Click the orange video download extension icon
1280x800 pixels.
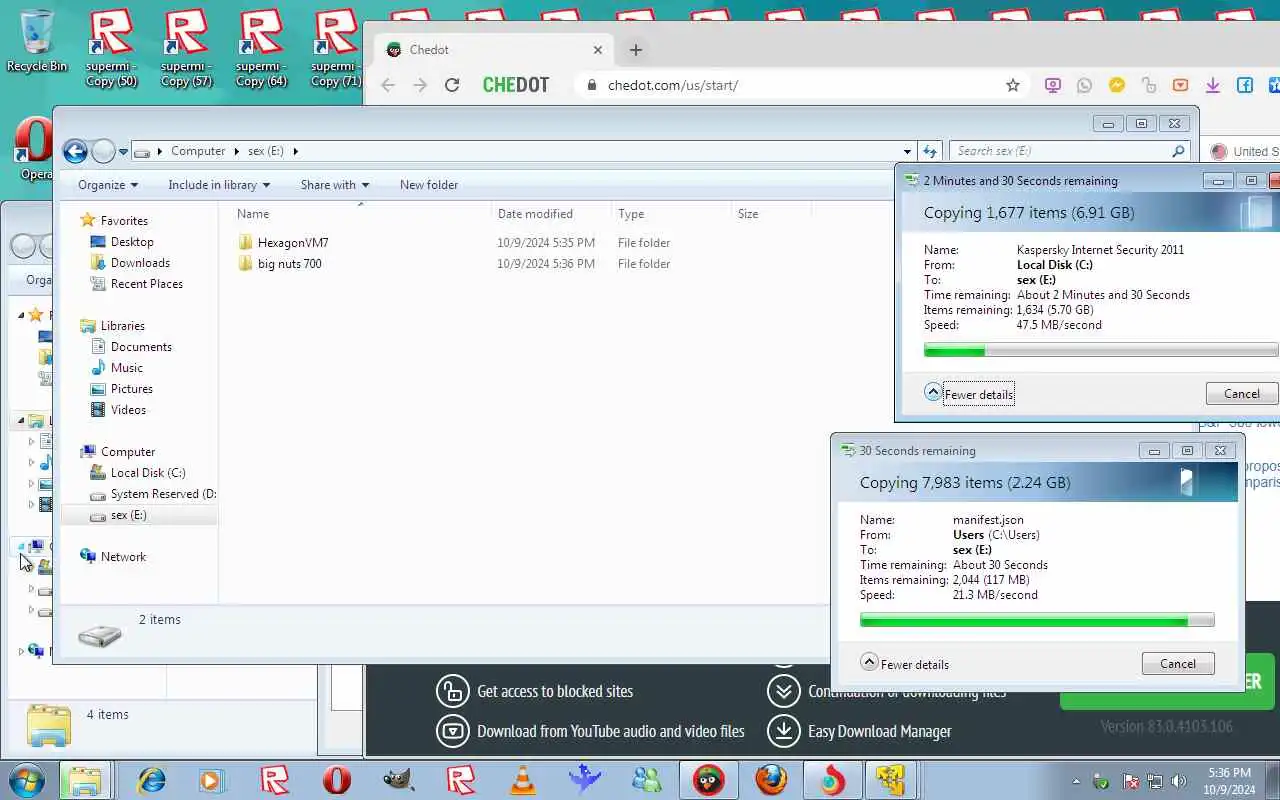[1181, 85]
